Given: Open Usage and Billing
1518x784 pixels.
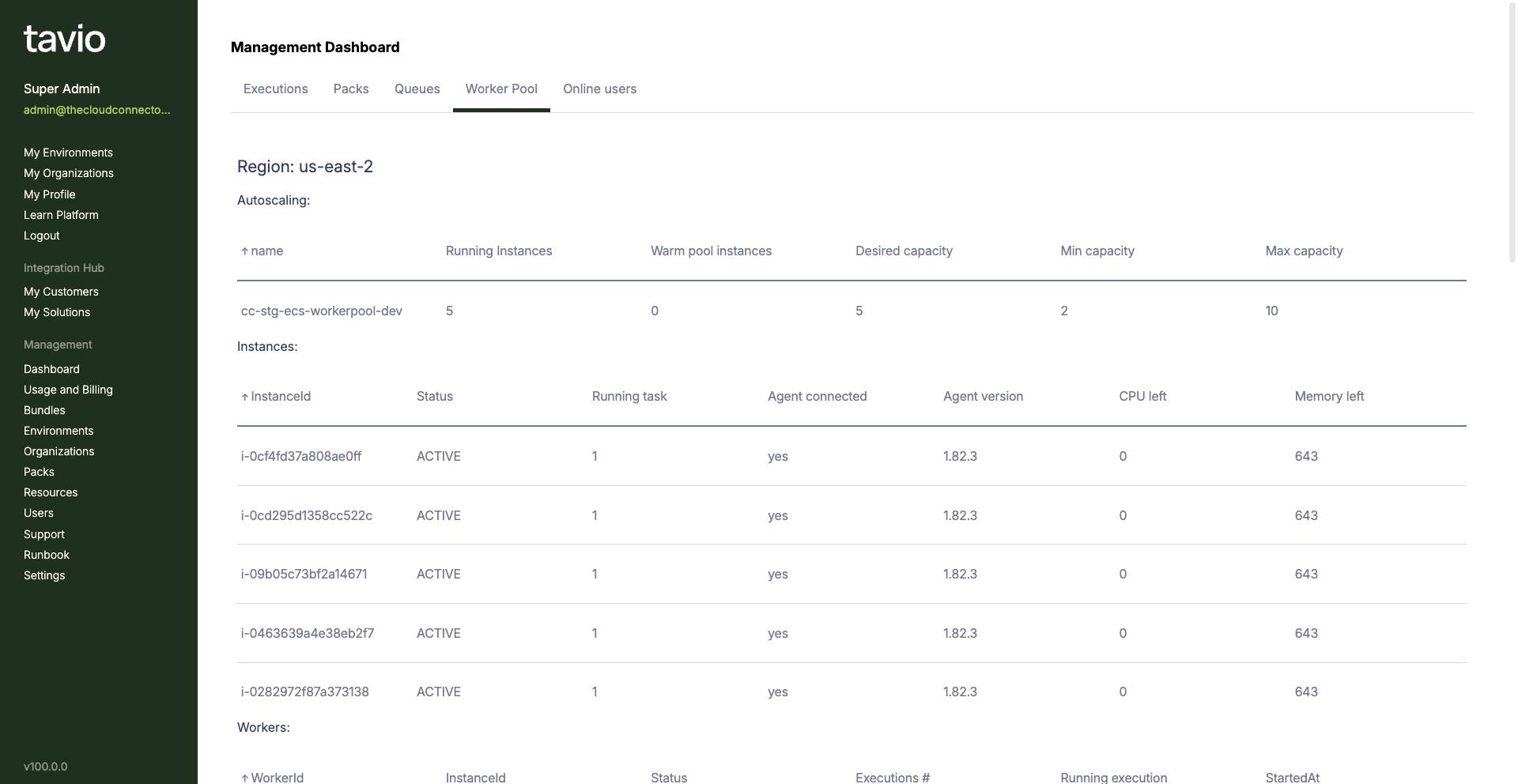Looking at the screenshot, I should pos(68,390).
